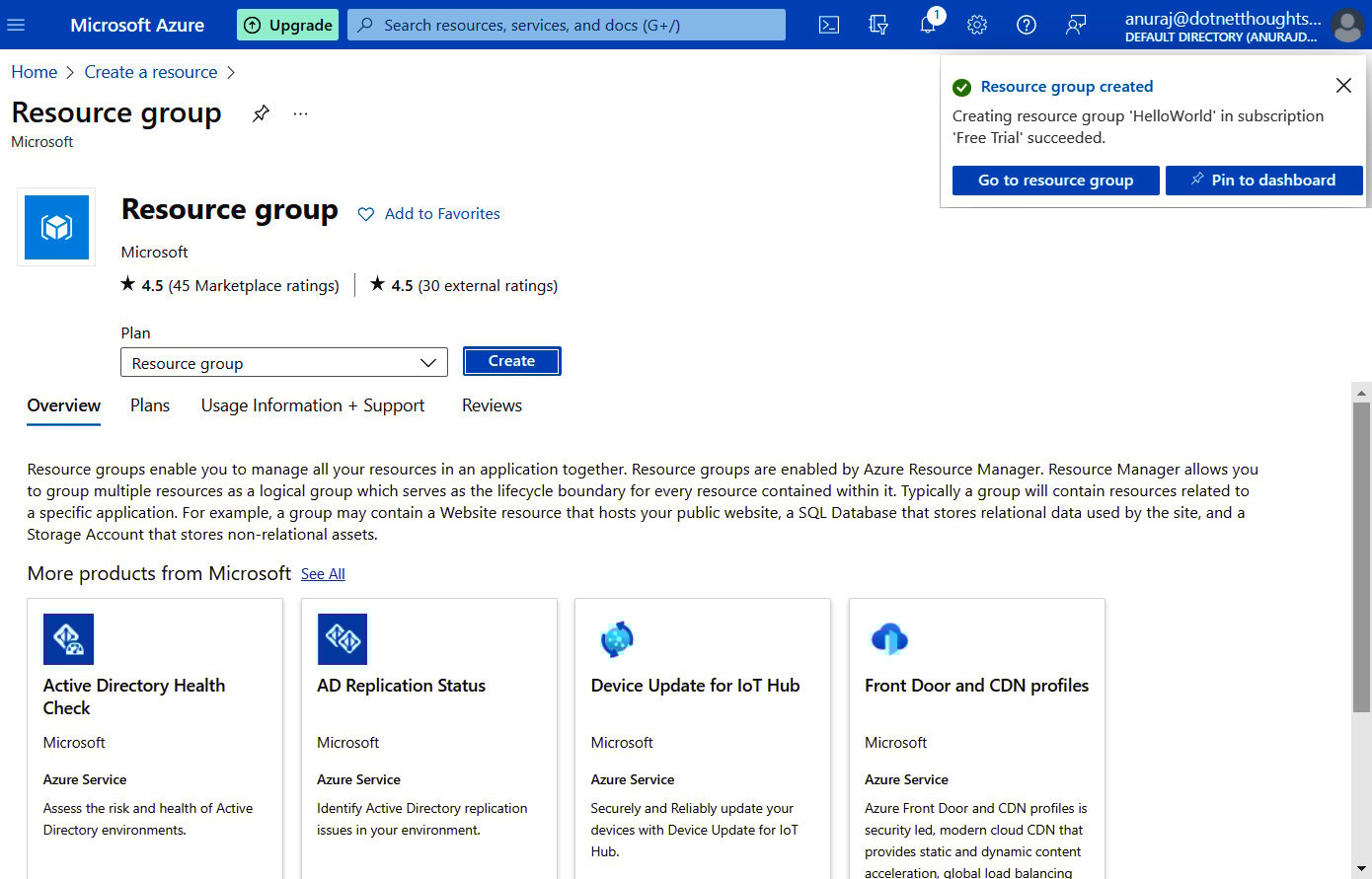The height and width of the screenshot is (879, 1372).
Task: Open Front Door and CDN profiles title
Action: pos(976,686)
